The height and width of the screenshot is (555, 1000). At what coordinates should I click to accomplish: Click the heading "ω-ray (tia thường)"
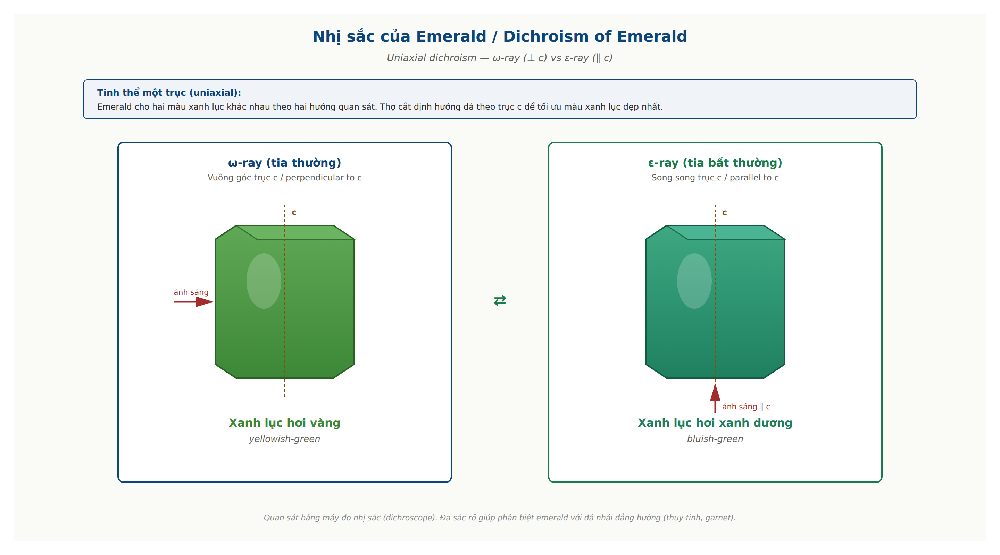(284, 163)
